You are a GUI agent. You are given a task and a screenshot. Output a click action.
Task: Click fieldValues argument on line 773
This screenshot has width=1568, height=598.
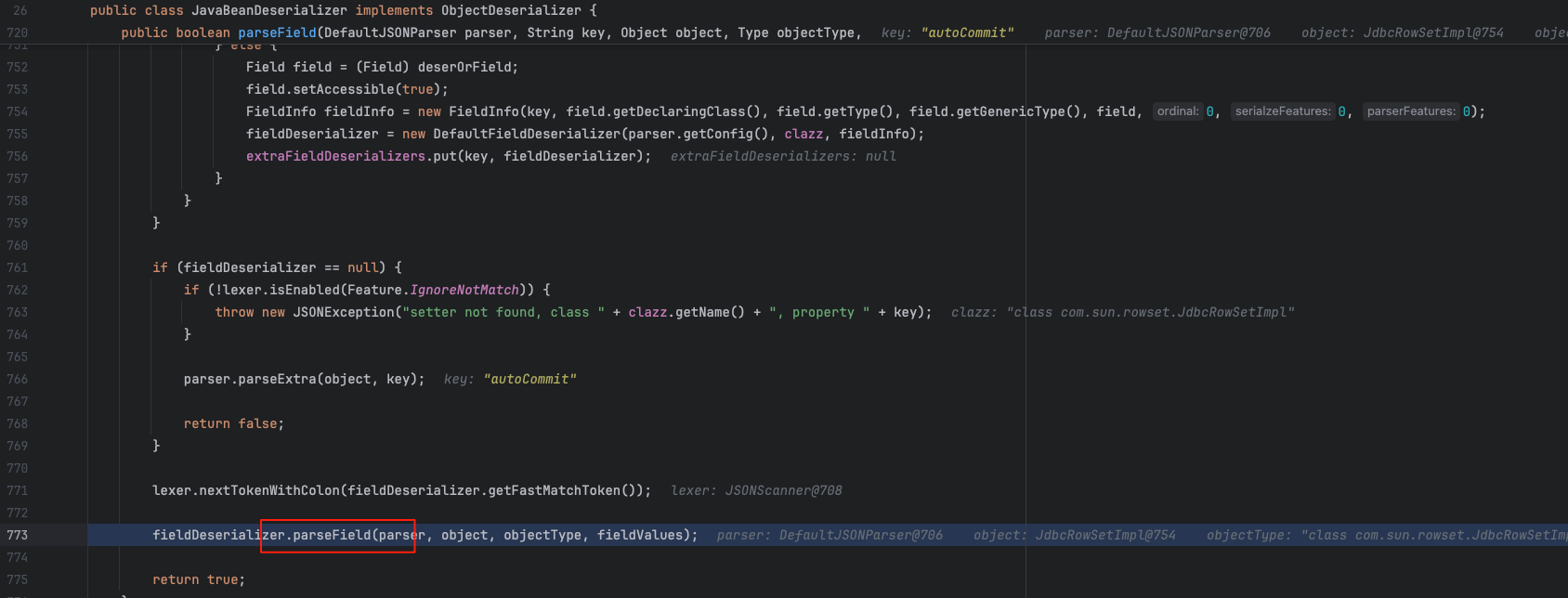[x=640, y=535]
